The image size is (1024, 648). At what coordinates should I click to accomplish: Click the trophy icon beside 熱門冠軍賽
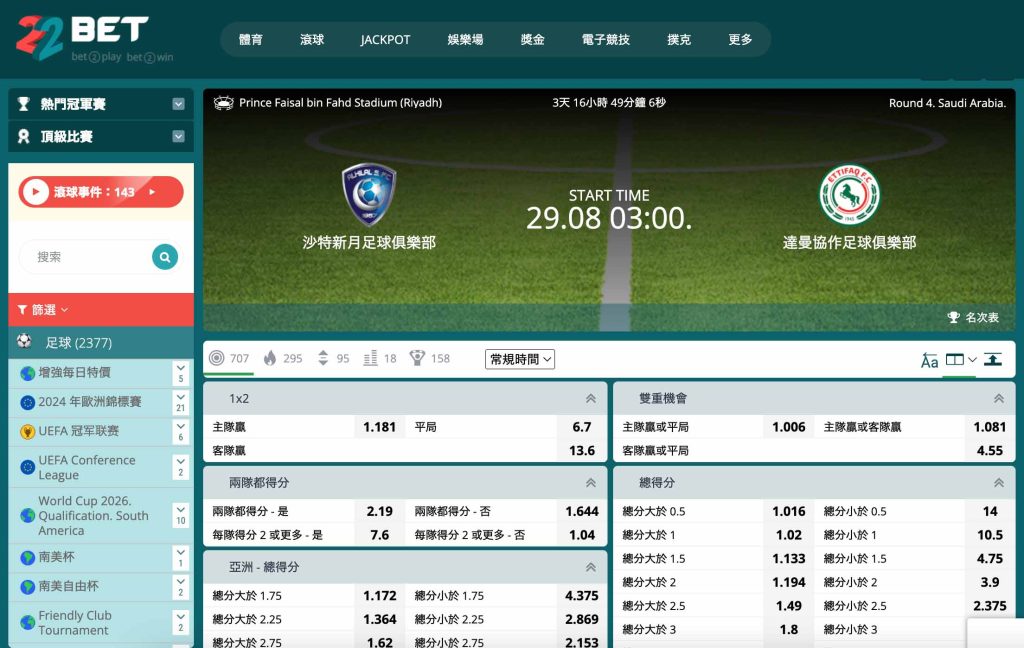click(x=24, y=104)
